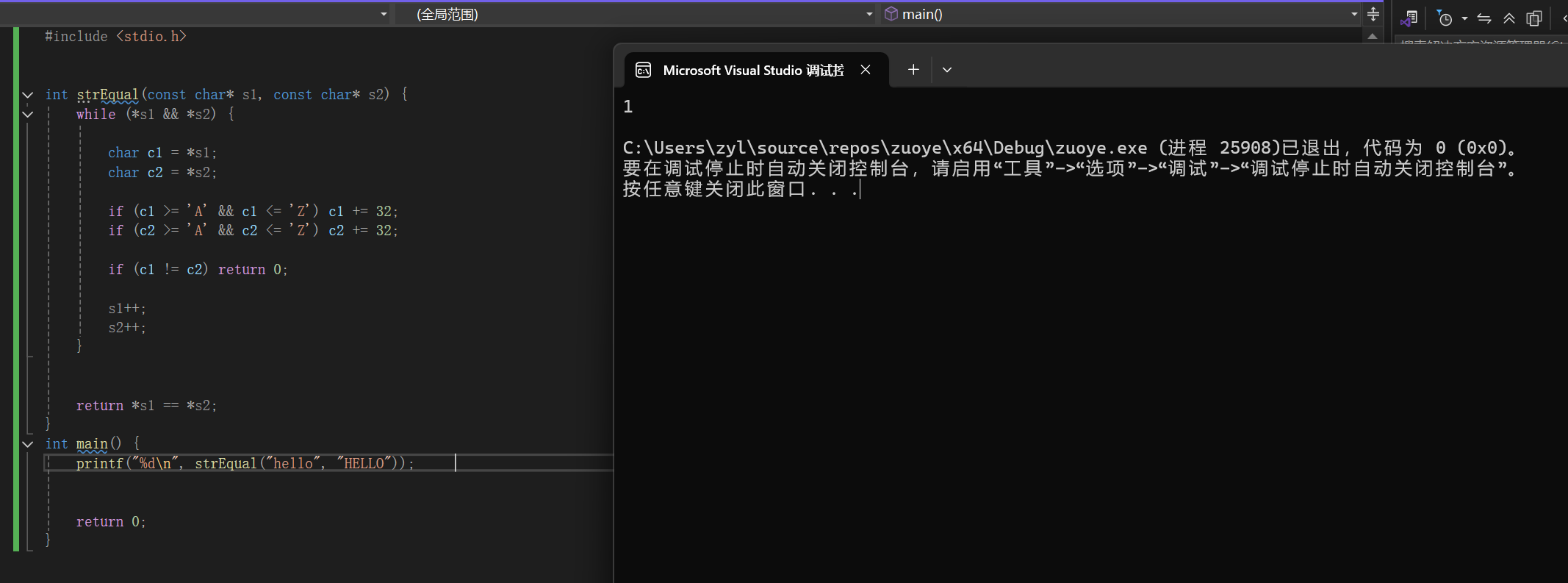
Task: Click the pending changes filter clock icon
Action: (1445, 18)
